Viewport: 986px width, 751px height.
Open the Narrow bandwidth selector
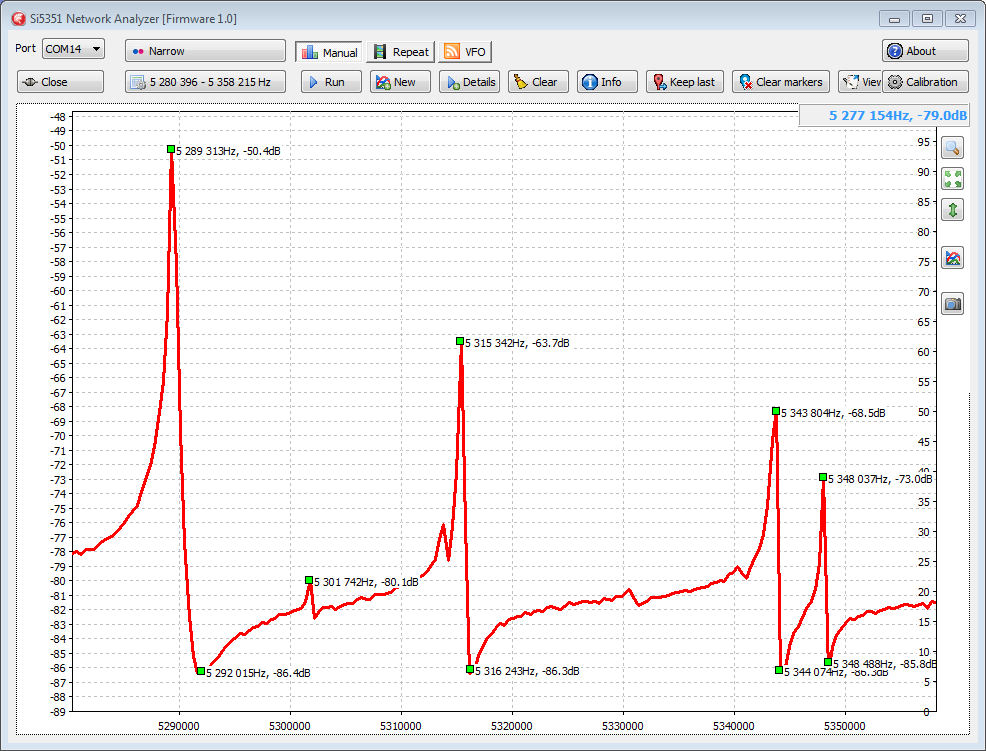point(205,51)
